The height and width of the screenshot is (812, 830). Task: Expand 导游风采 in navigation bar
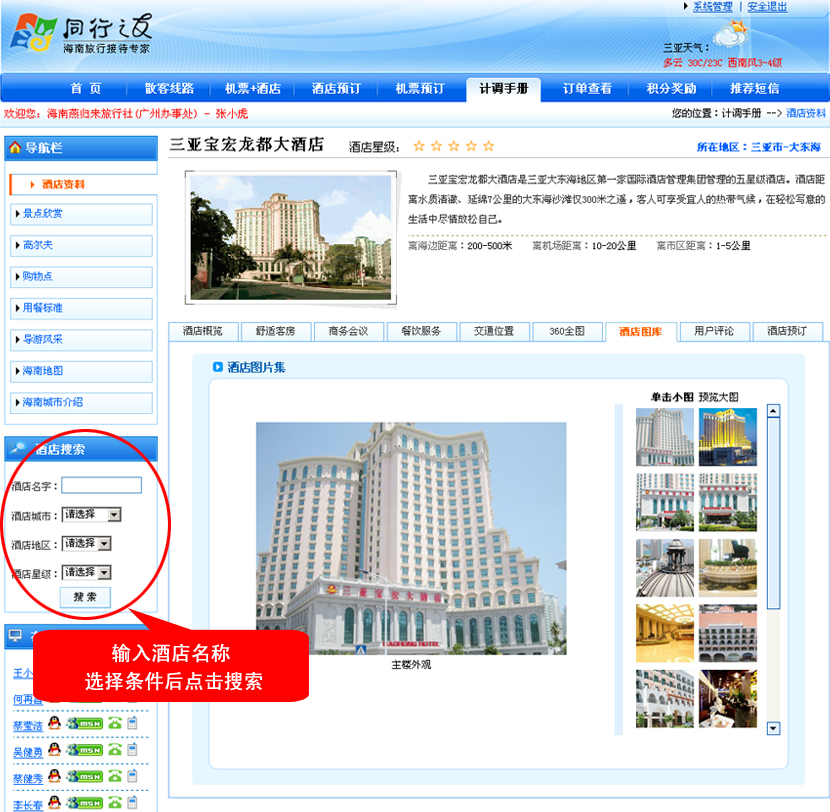(x=81, y=339)
